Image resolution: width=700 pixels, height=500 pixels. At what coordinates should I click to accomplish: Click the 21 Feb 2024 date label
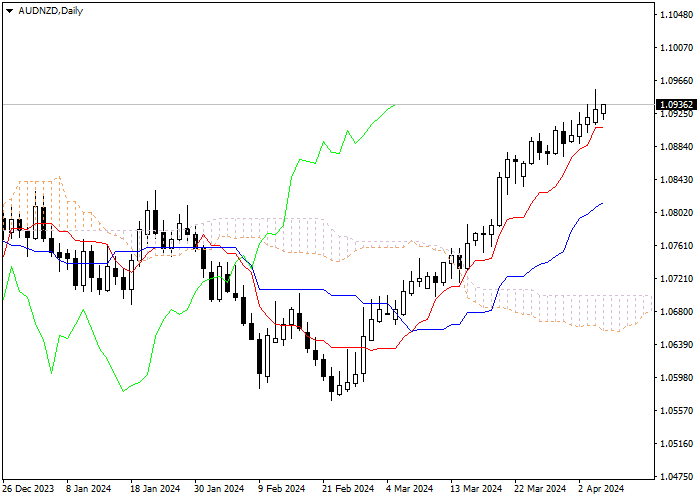pos(349,489)
